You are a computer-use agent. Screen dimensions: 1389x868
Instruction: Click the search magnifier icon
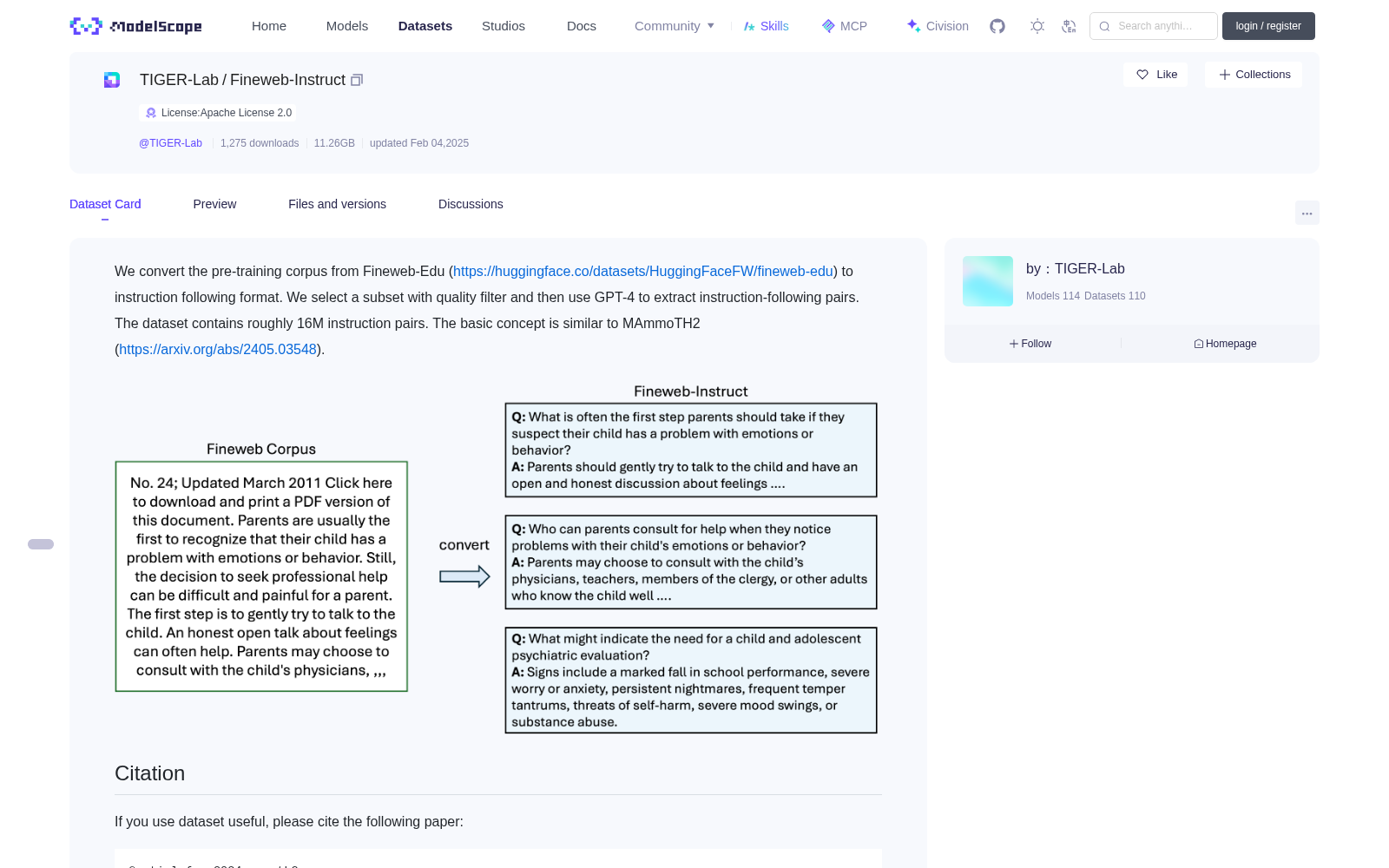tap(1104, 26)
